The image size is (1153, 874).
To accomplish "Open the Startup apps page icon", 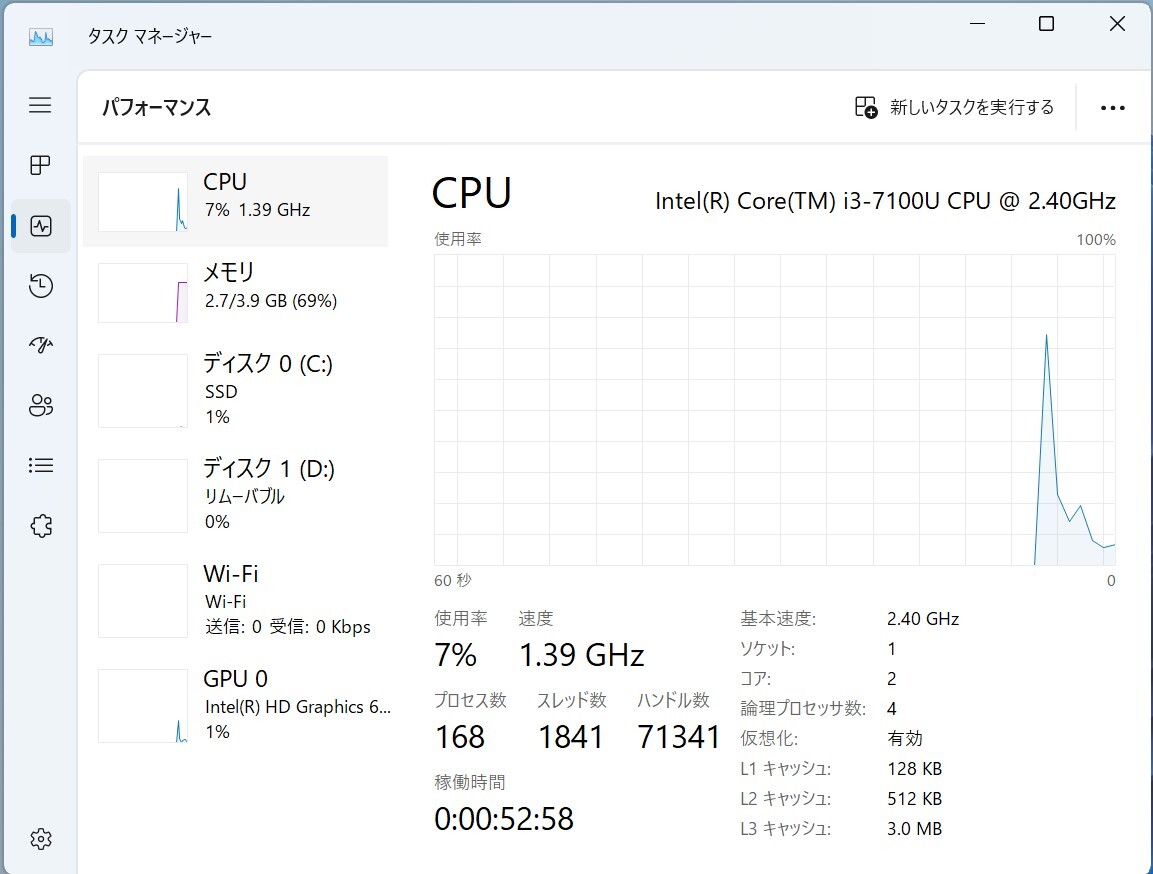I will pos(40,346).
